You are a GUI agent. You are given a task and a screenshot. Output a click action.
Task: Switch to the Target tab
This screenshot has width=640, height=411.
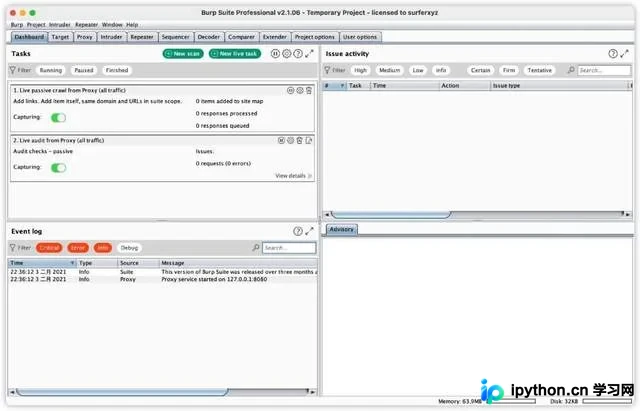[60, 37]
